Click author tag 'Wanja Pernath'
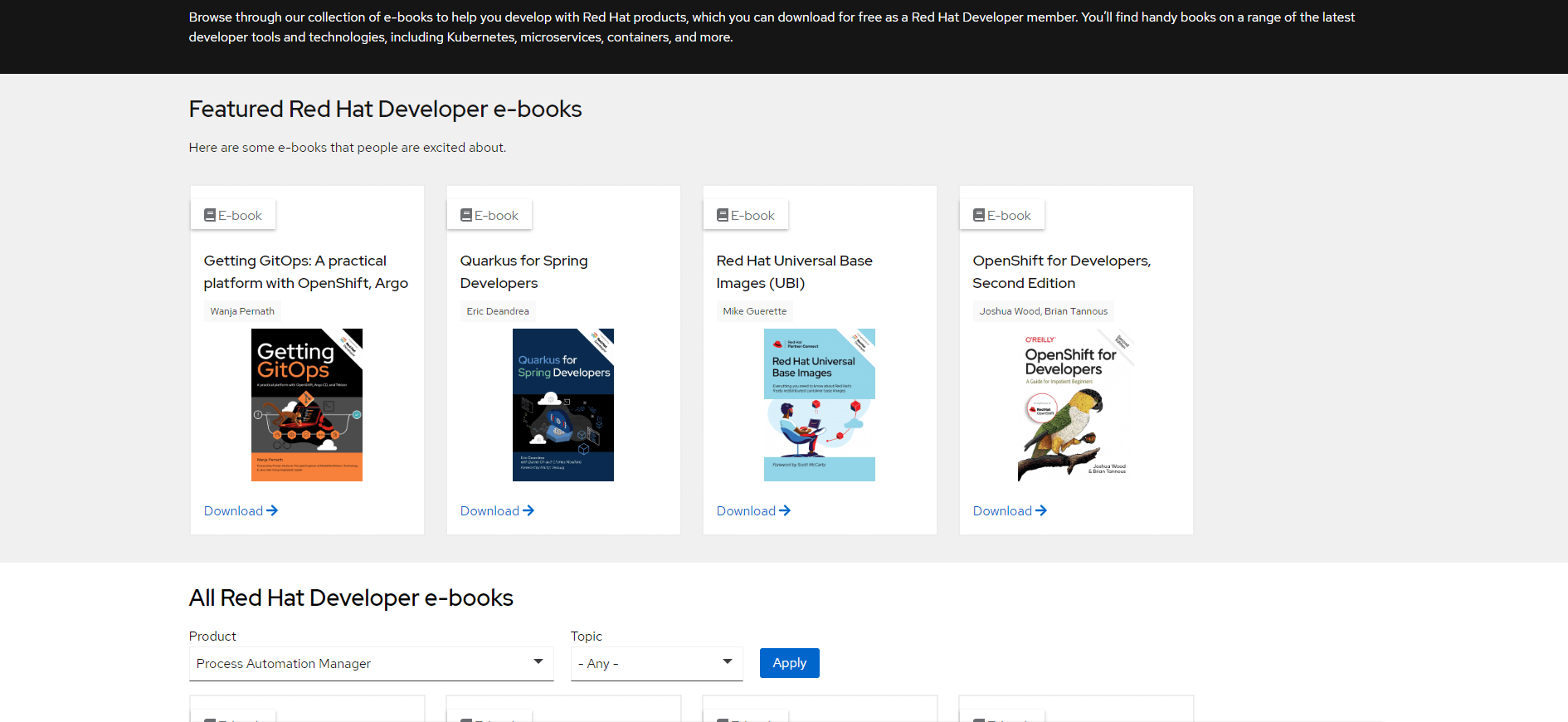This screenshot has width=1568, height=722. [242, 311]
